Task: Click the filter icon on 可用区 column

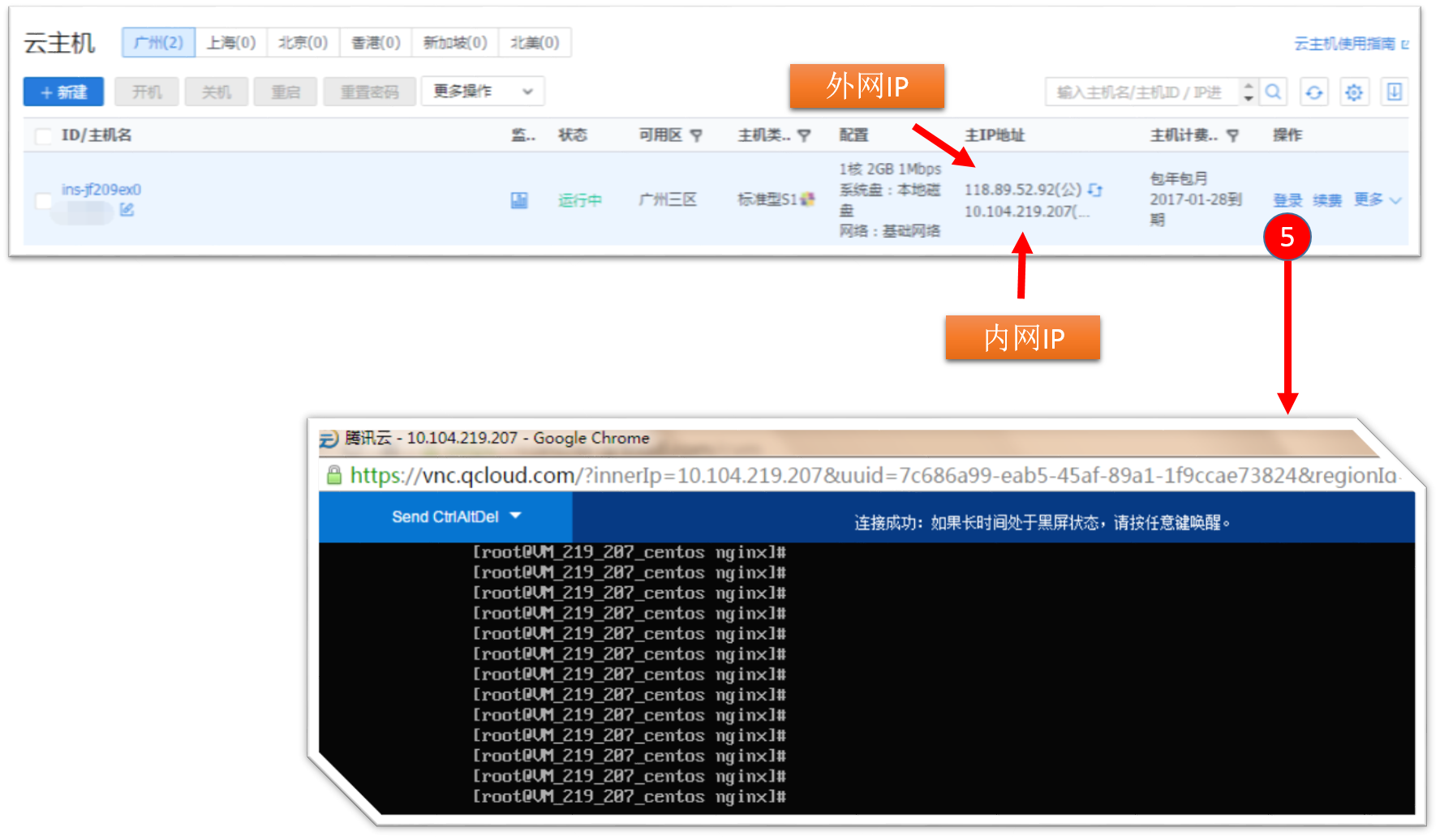Action: pyautogui.click(x=696, y=135)
